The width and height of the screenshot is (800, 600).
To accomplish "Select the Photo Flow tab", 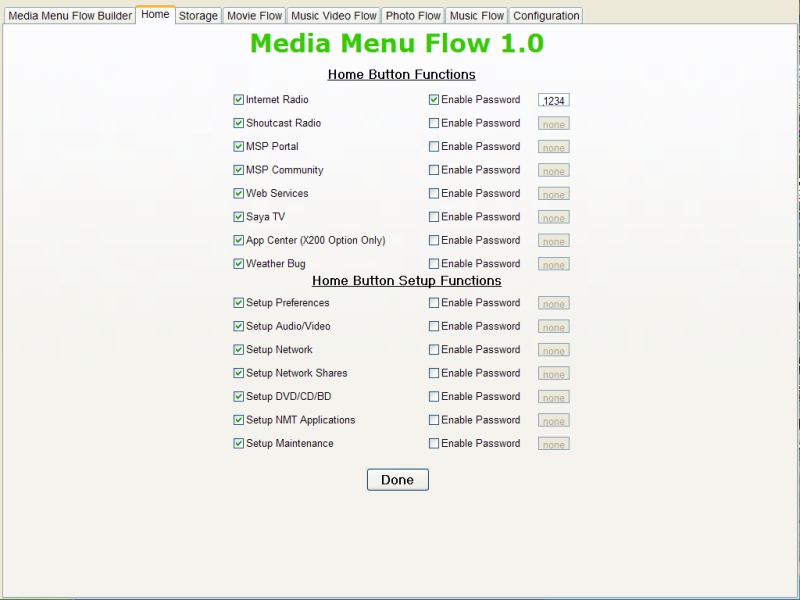I will [x=413, y=16].
